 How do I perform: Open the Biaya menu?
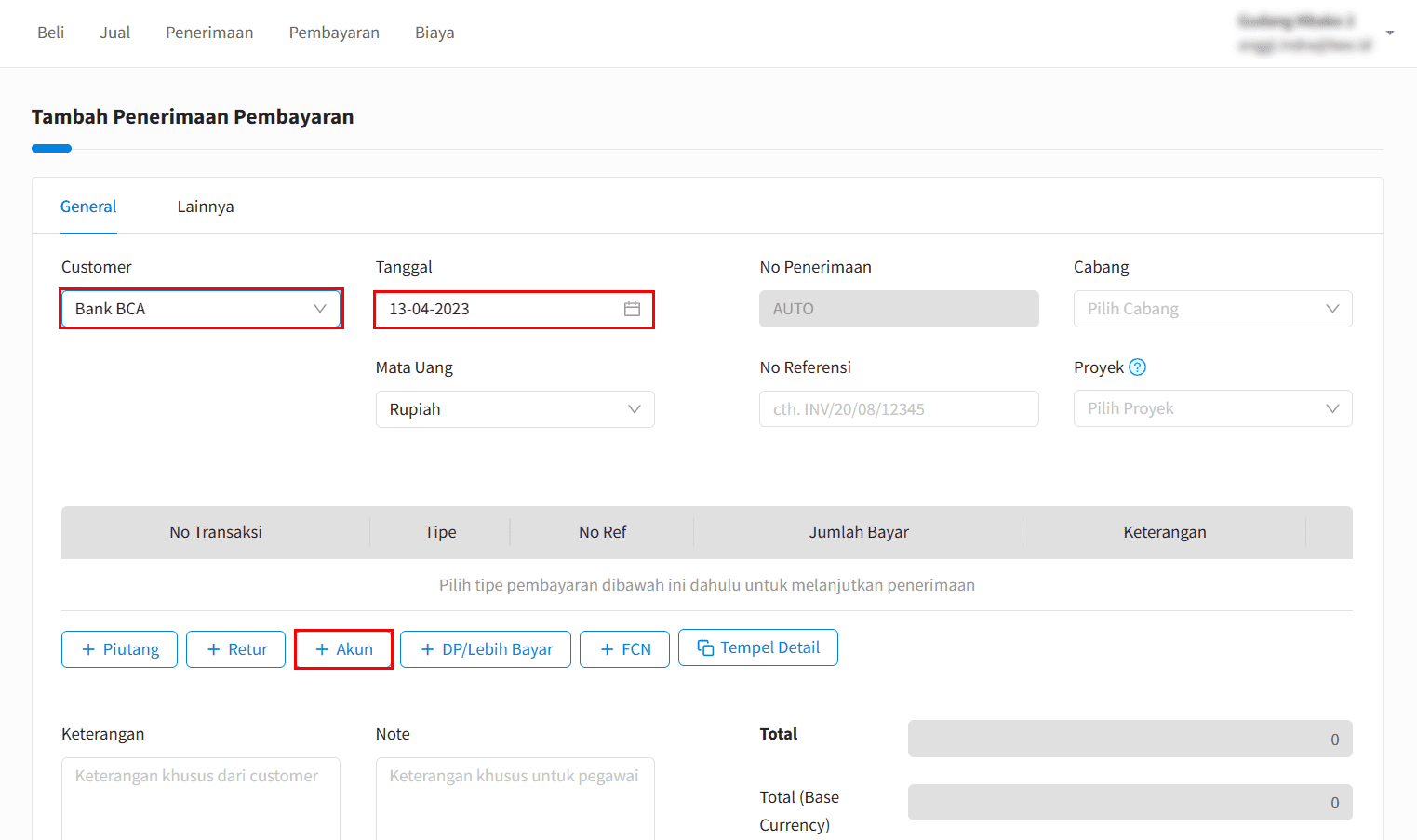click(x=434, y=33)
